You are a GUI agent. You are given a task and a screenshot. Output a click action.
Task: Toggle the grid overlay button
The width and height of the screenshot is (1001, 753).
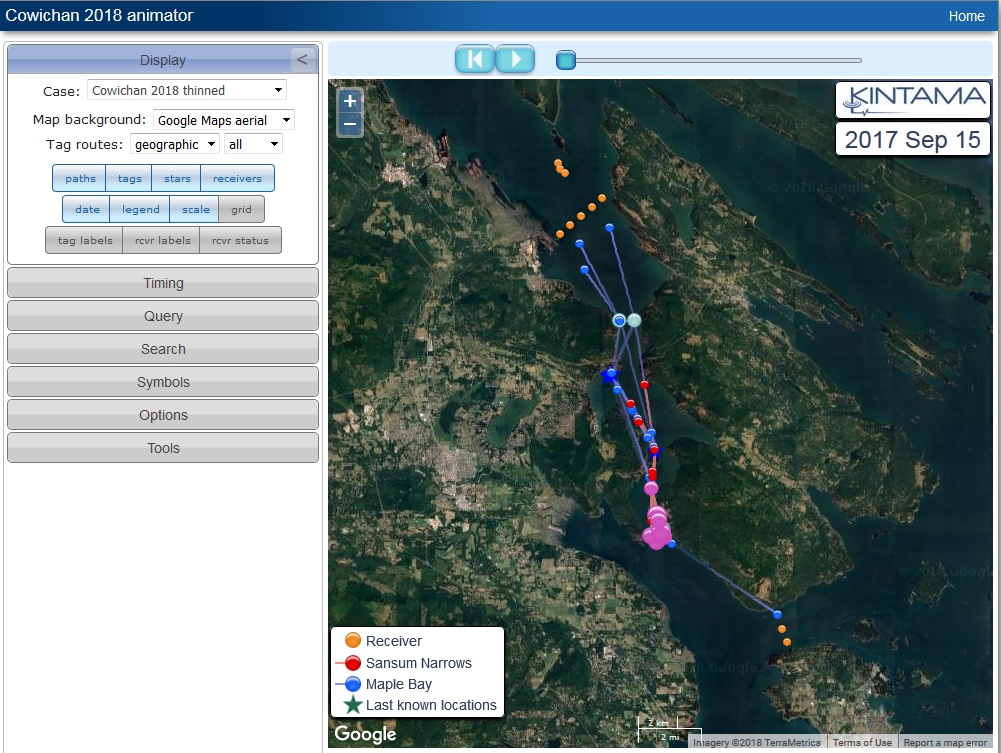coord(241,210)
